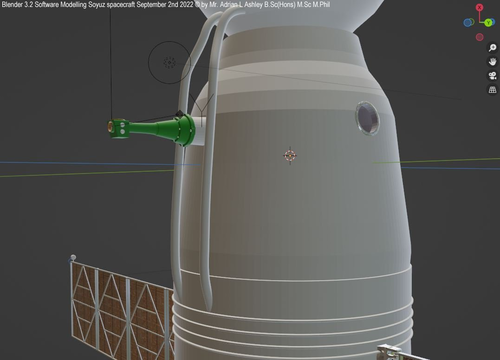Click the magnifier zoom view icon
The width and height of the screenshot is (500, 360).
[492, 48]
